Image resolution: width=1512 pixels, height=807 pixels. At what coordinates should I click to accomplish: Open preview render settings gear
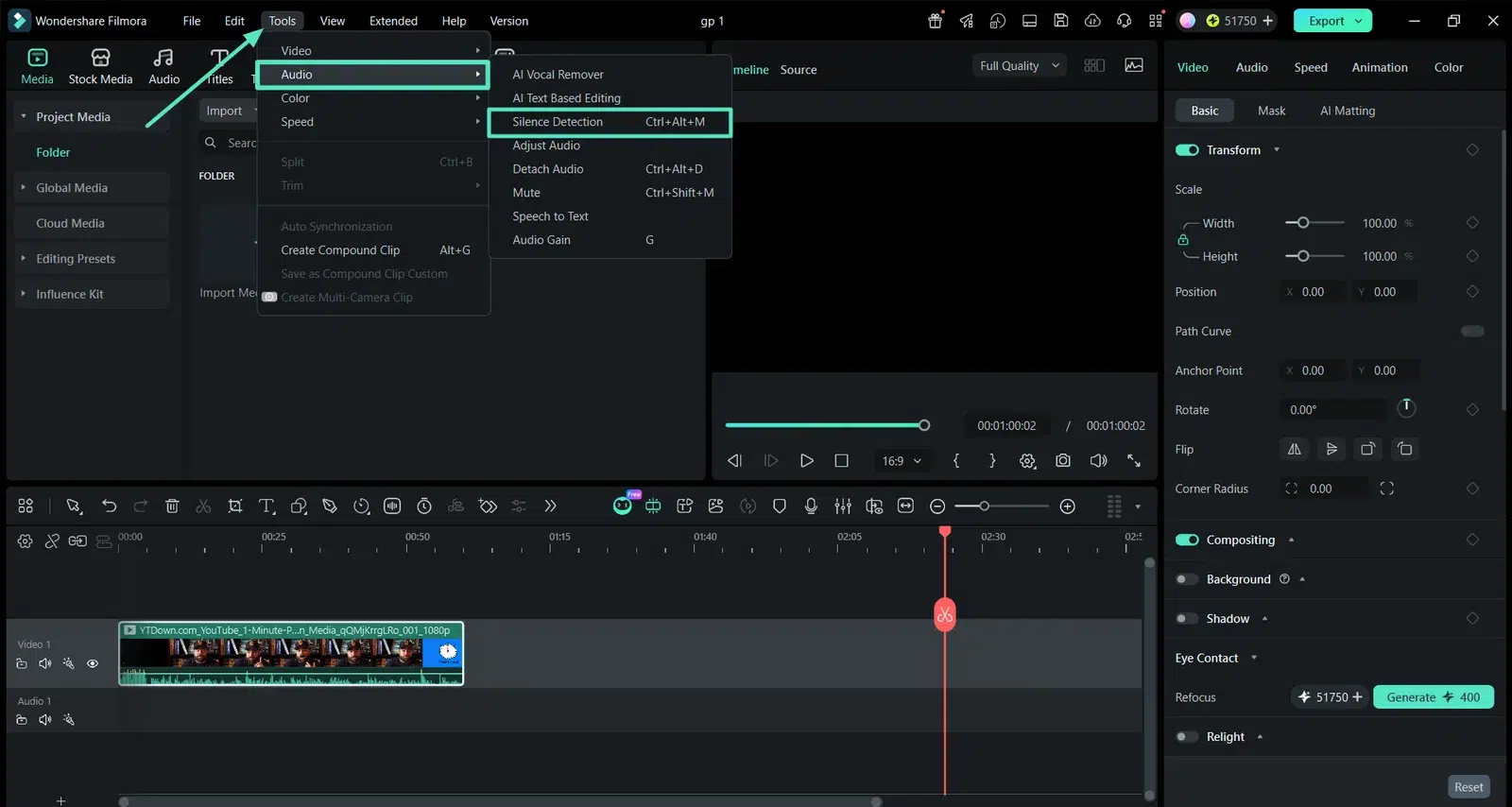pos(1028,460)
